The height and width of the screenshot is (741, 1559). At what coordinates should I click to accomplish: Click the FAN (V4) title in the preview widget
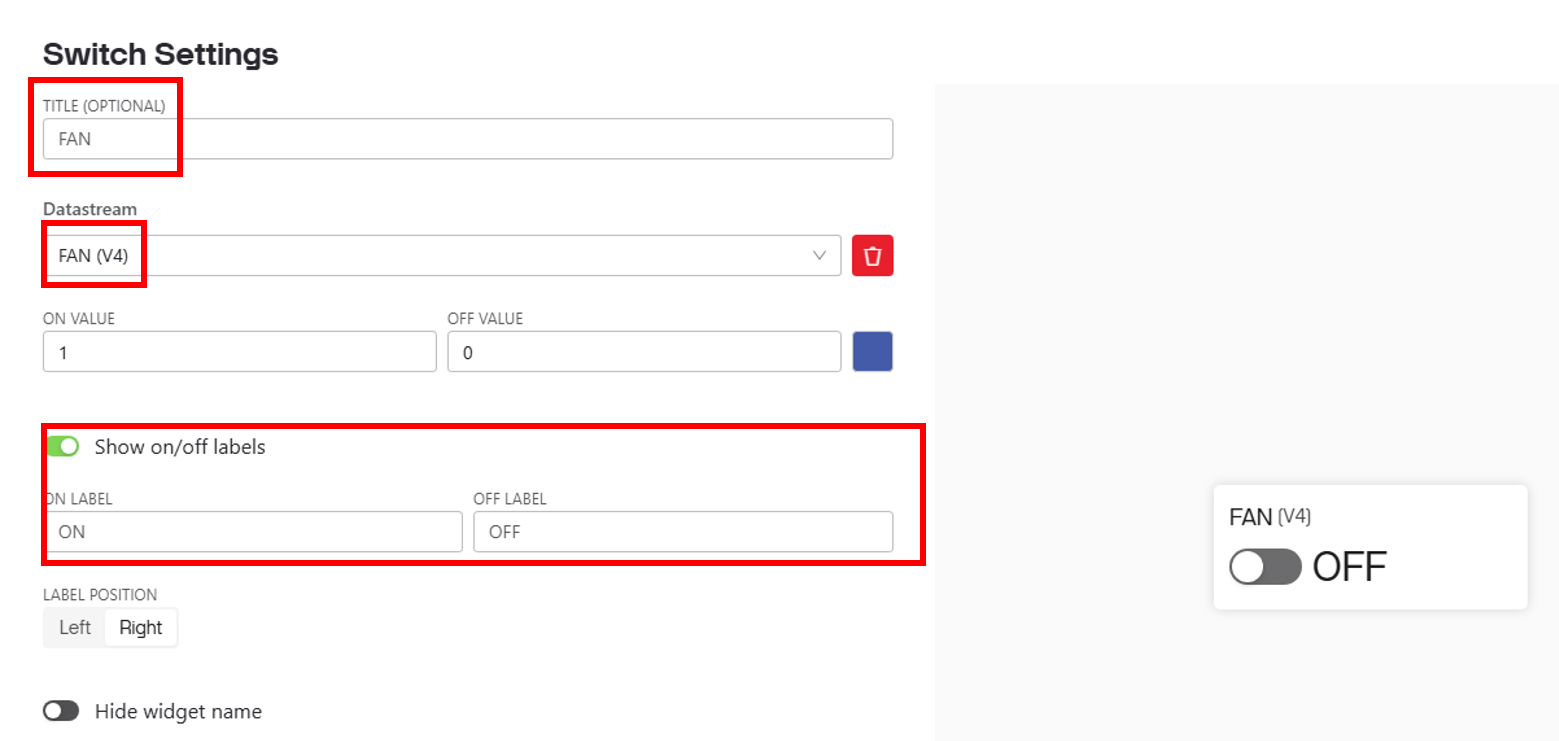click(1270, 517)
